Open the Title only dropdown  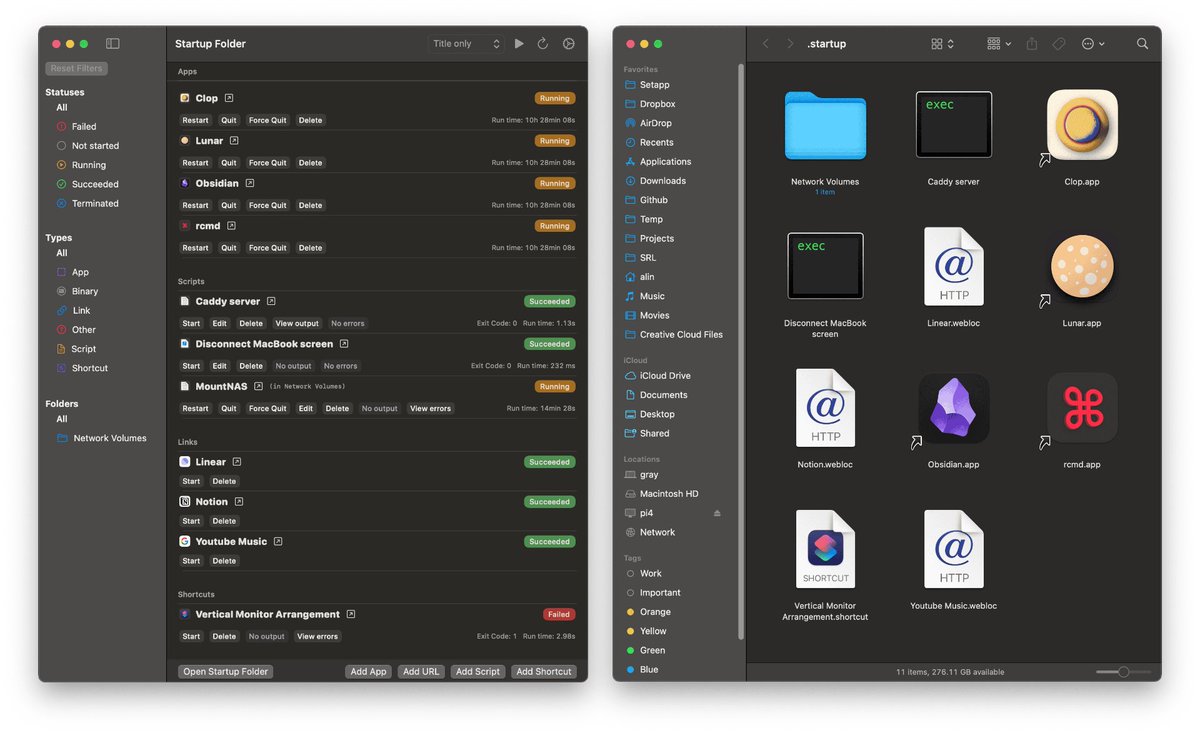click(x=466, y=44)
